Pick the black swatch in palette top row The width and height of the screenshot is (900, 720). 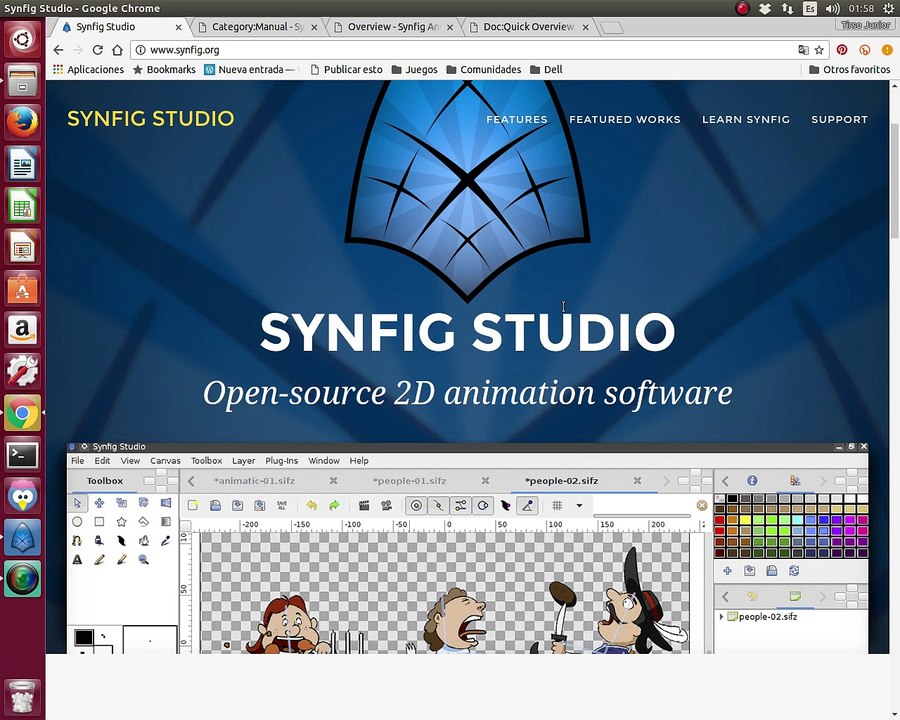pos(732,498)
